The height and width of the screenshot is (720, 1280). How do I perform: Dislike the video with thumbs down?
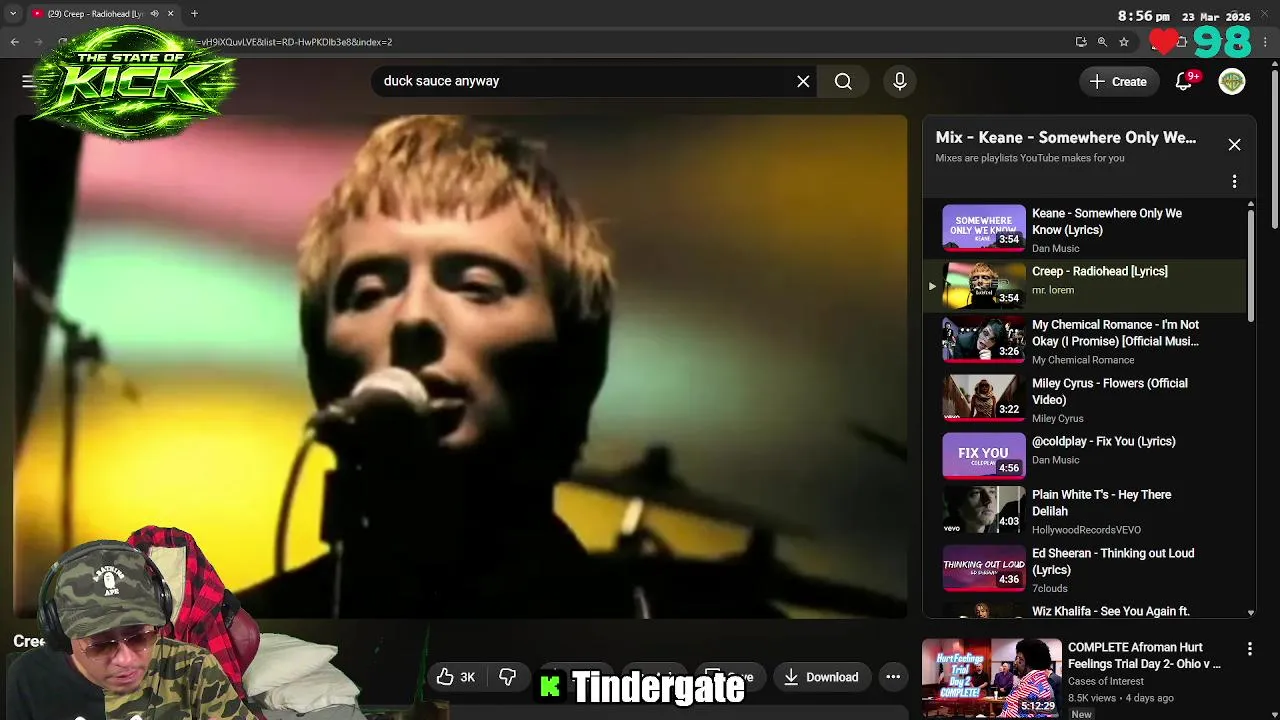pyautogui.click(x=507, y=677)
